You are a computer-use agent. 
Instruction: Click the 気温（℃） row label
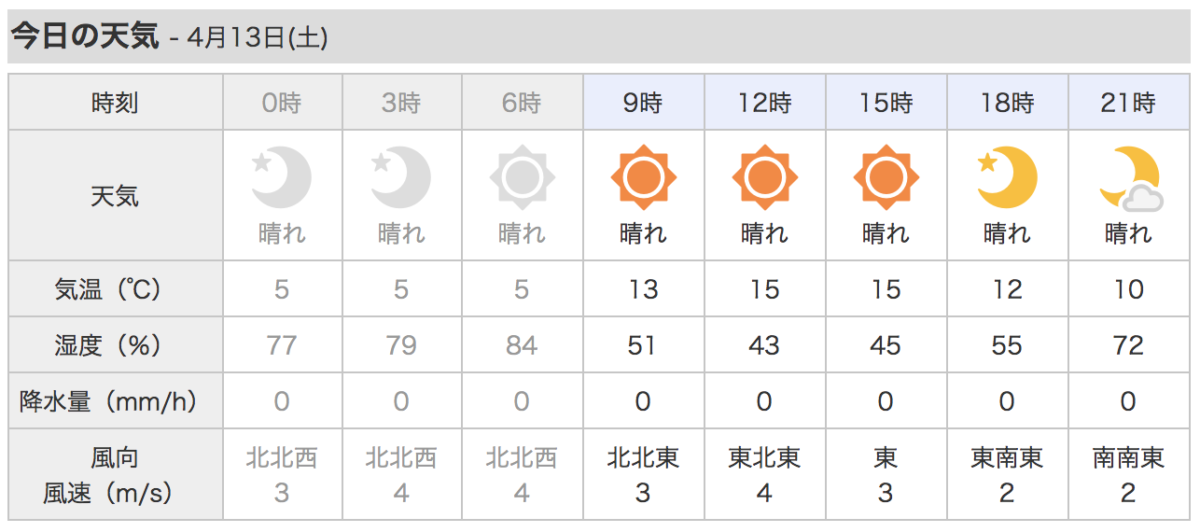click(x=115, y=290)
